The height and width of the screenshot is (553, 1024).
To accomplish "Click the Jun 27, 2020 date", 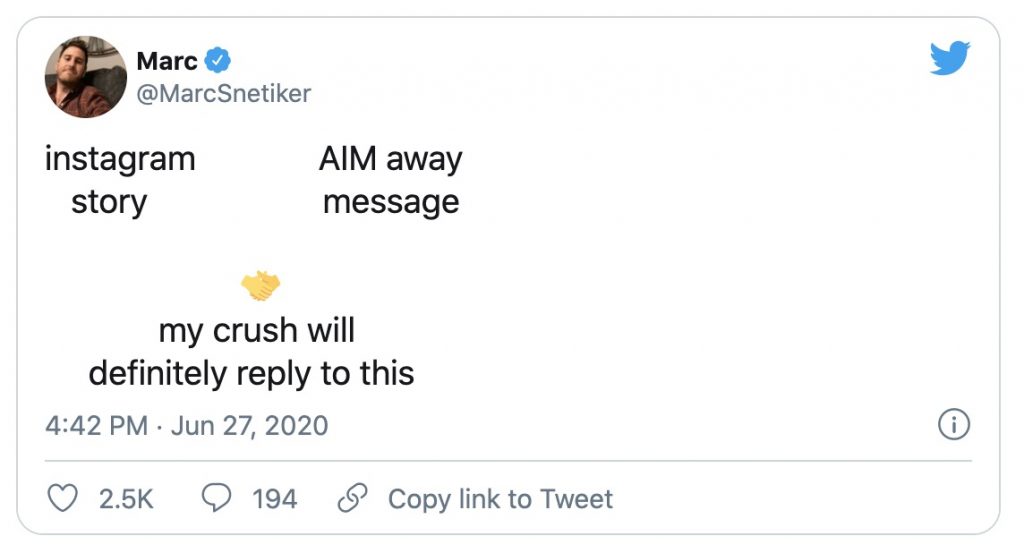I will pyautogui.click(x=249, y=425).
